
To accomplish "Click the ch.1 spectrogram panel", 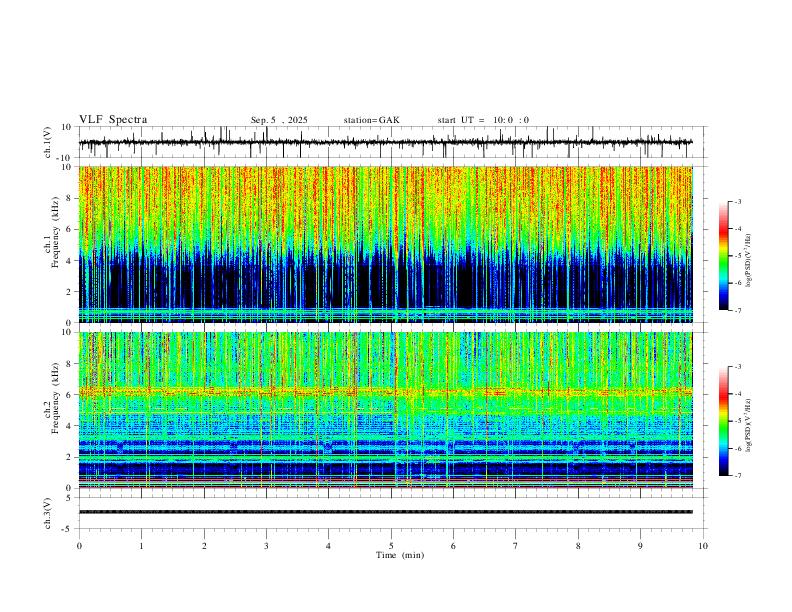I will [386, 244].
